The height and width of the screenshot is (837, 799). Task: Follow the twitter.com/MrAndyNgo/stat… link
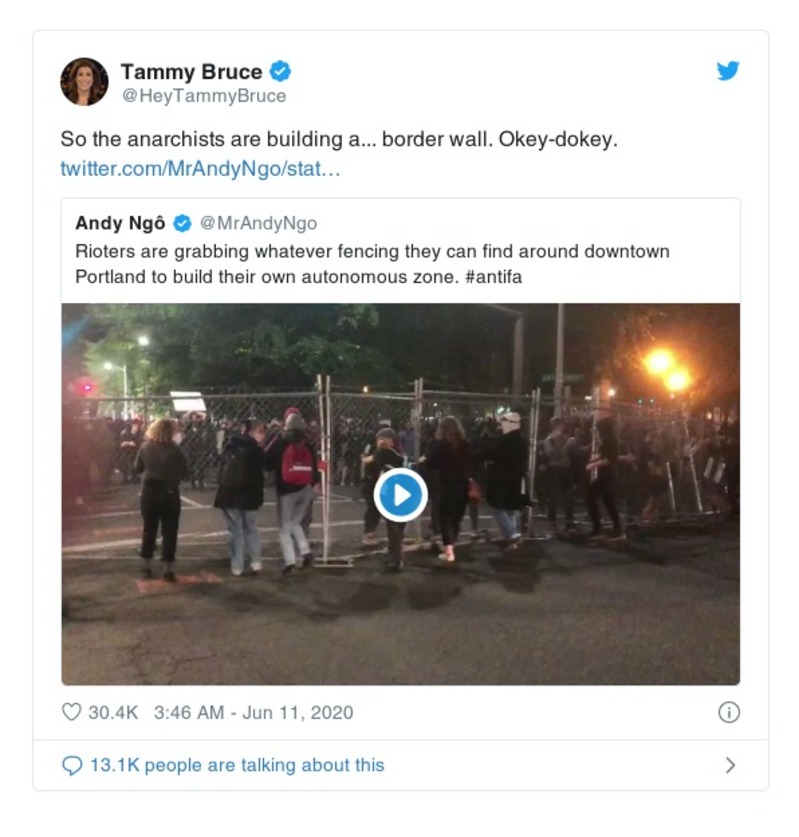click(x=201, y=168)
